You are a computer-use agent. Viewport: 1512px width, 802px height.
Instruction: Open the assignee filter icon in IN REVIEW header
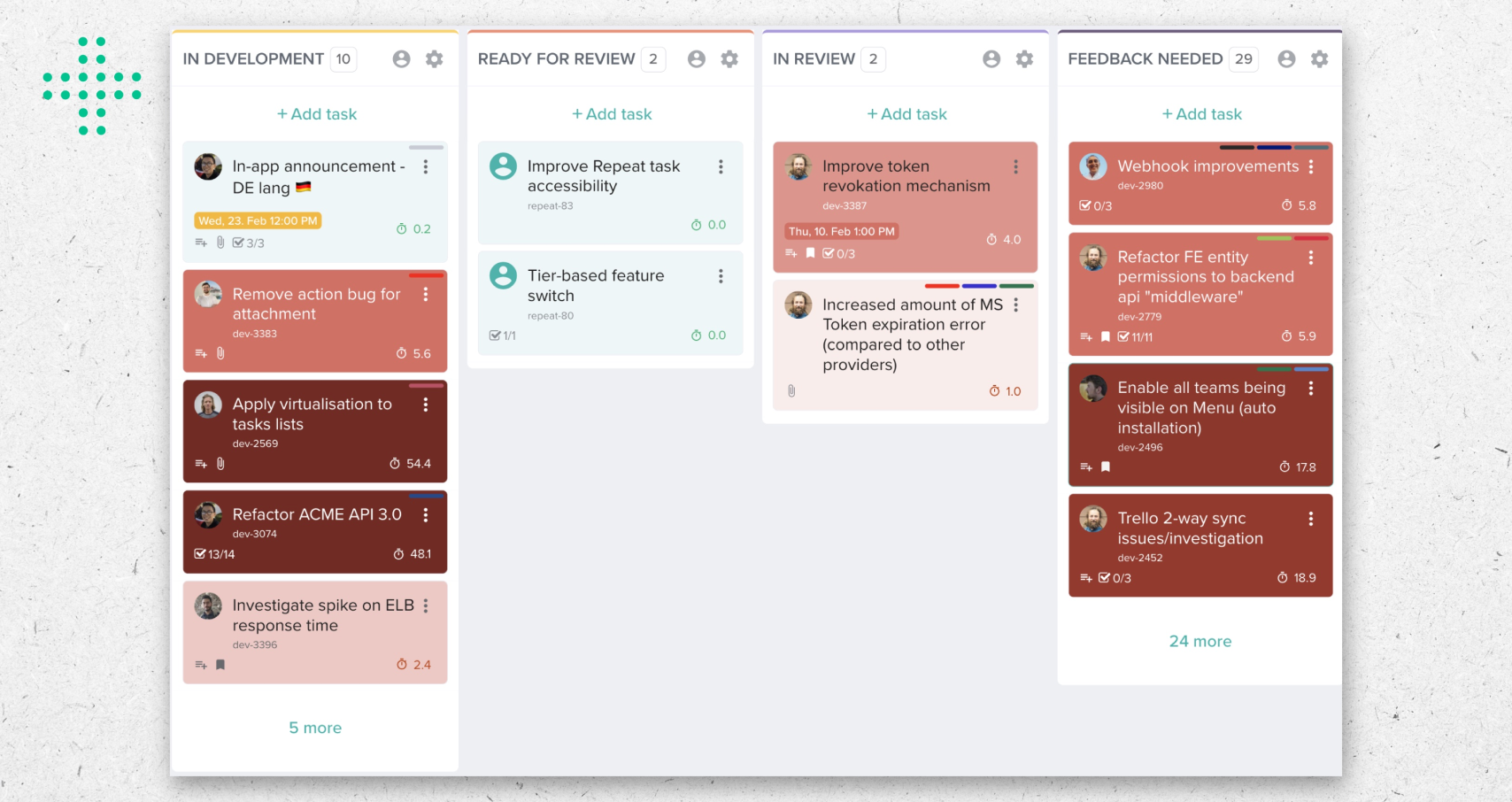coord(991,58)
